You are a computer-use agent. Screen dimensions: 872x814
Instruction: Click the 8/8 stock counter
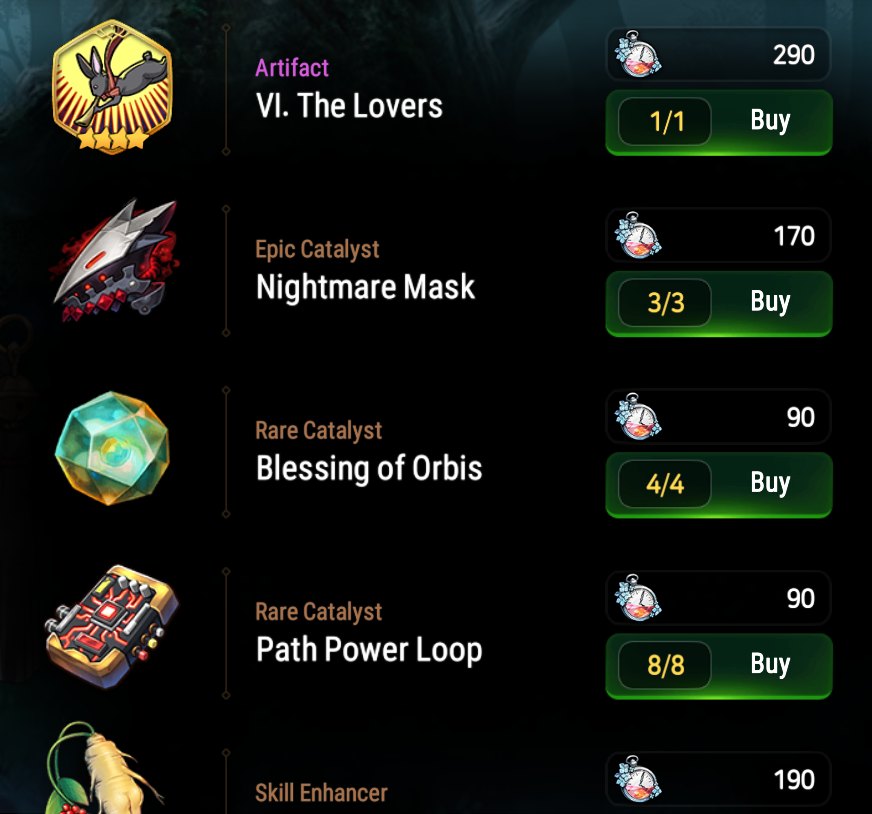665,666
